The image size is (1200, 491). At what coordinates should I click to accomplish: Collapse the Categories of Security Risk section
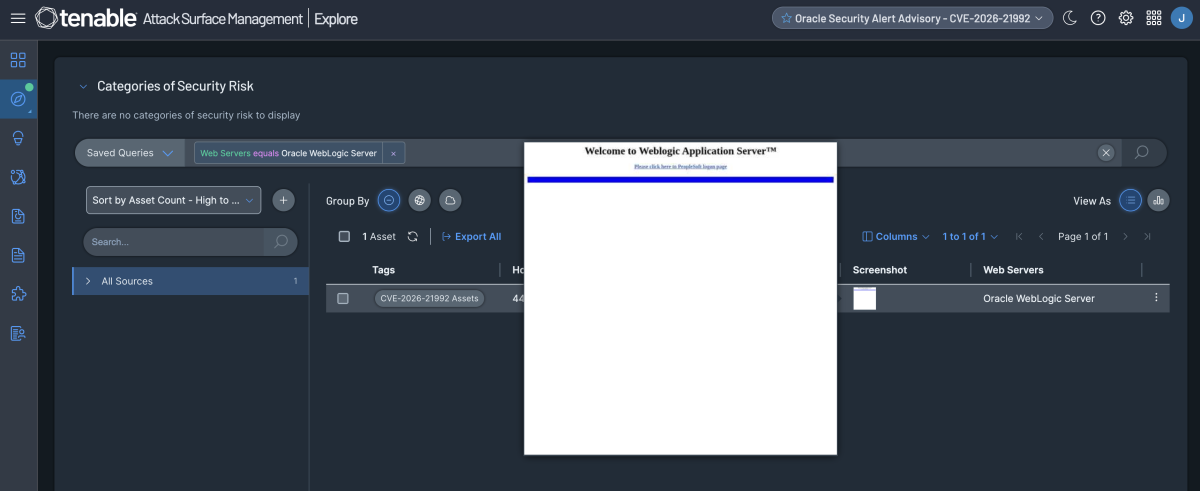83,86
